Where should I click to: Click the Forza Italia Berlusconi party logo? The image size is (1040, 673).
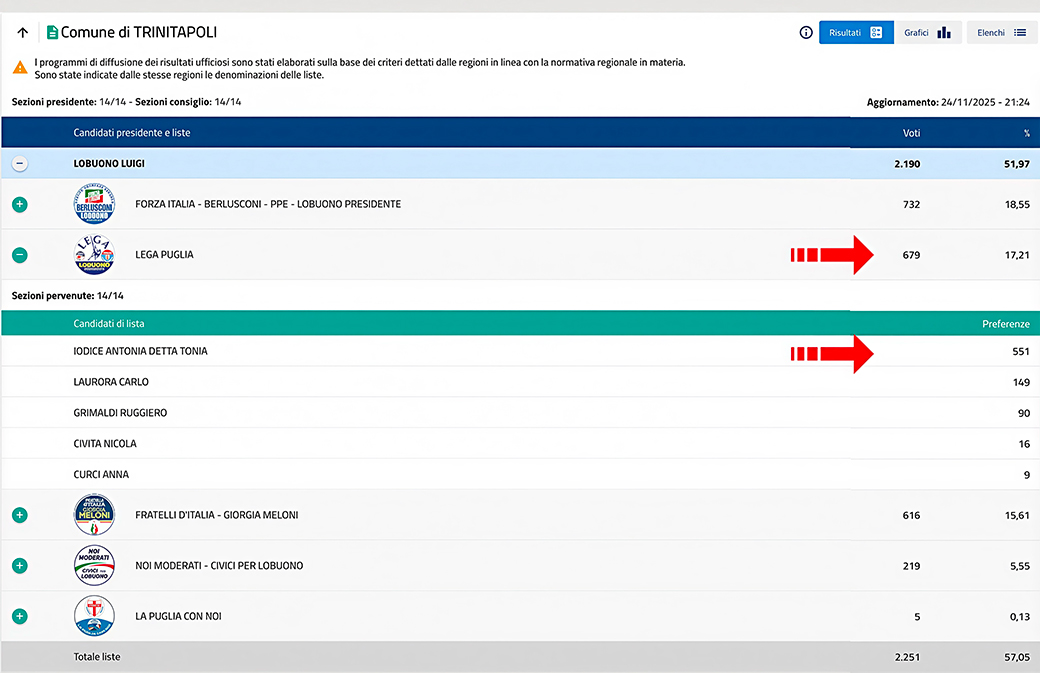tap(94, 204)
